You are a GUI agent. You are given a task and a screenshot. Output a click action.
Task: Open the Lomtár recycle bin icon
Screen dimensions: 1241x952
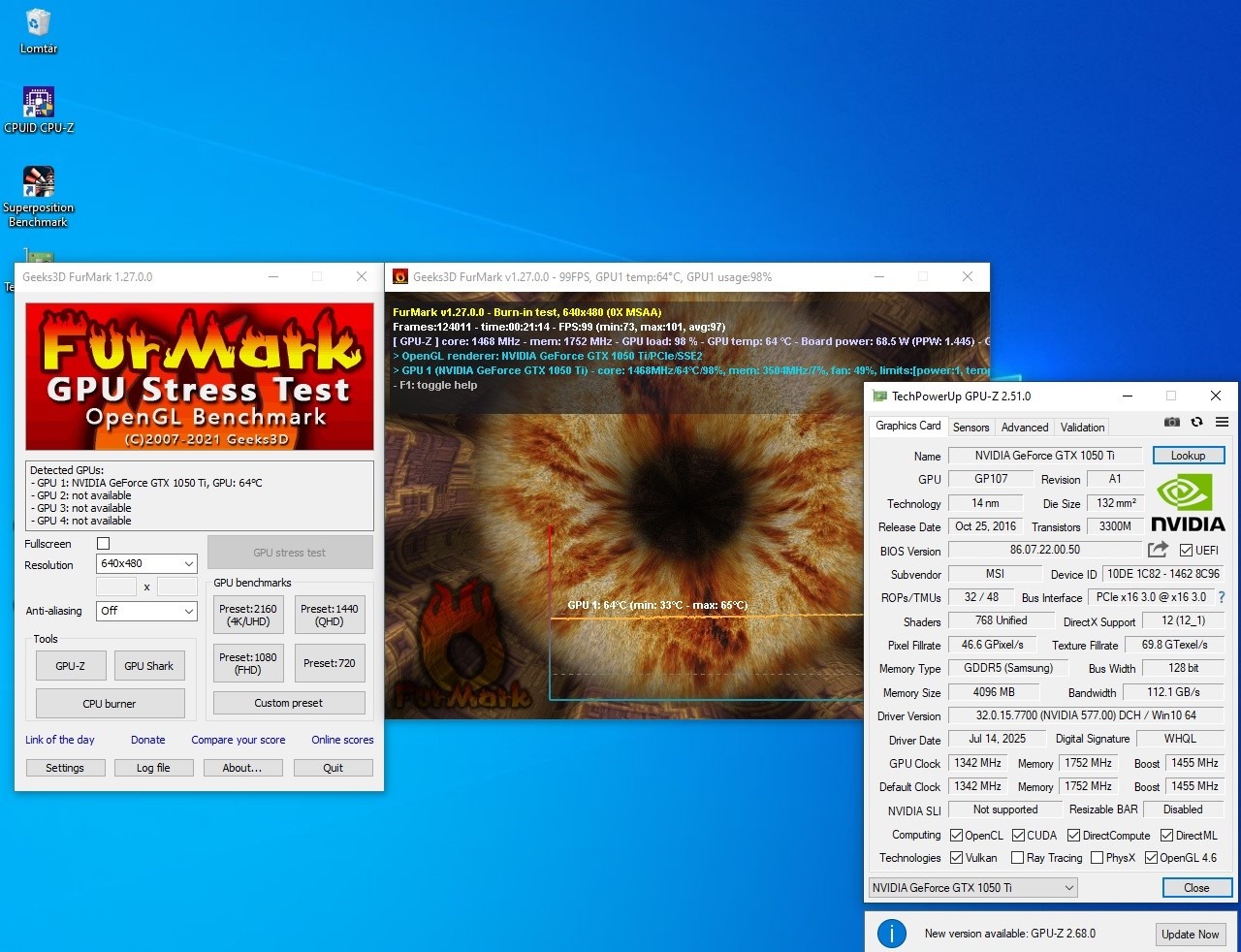coord(39,31)
